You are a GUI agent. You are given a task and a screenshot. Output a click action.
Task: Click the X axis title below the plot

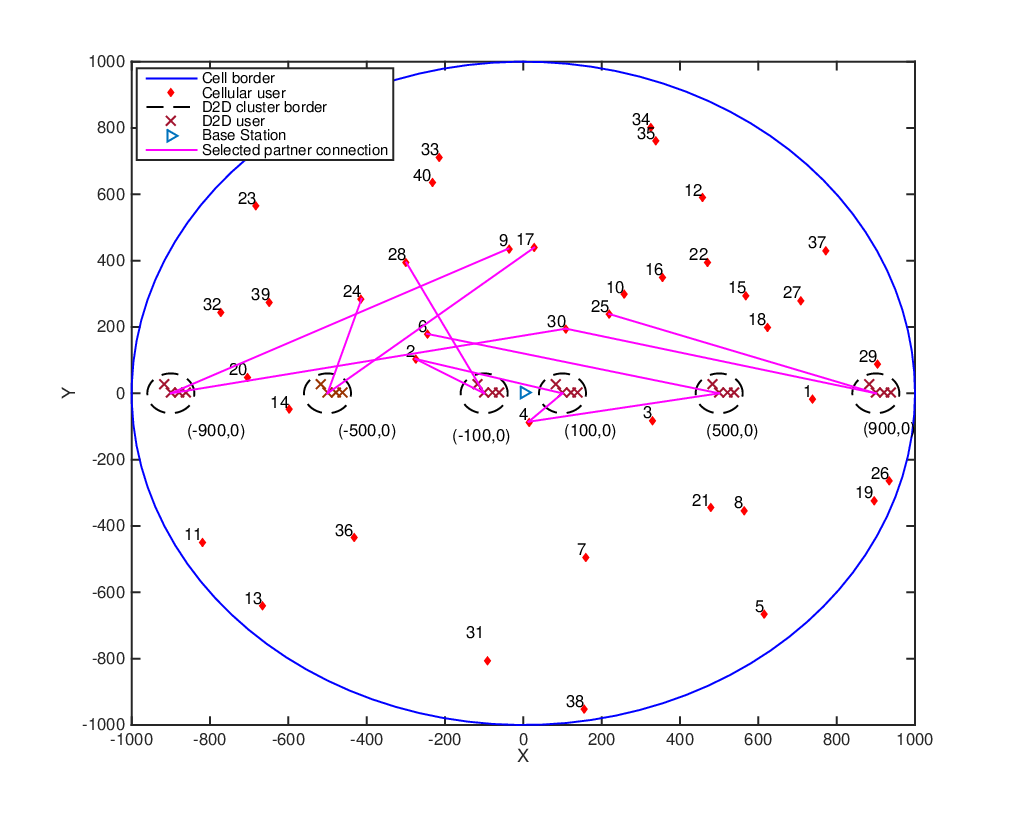pos(523,756)
